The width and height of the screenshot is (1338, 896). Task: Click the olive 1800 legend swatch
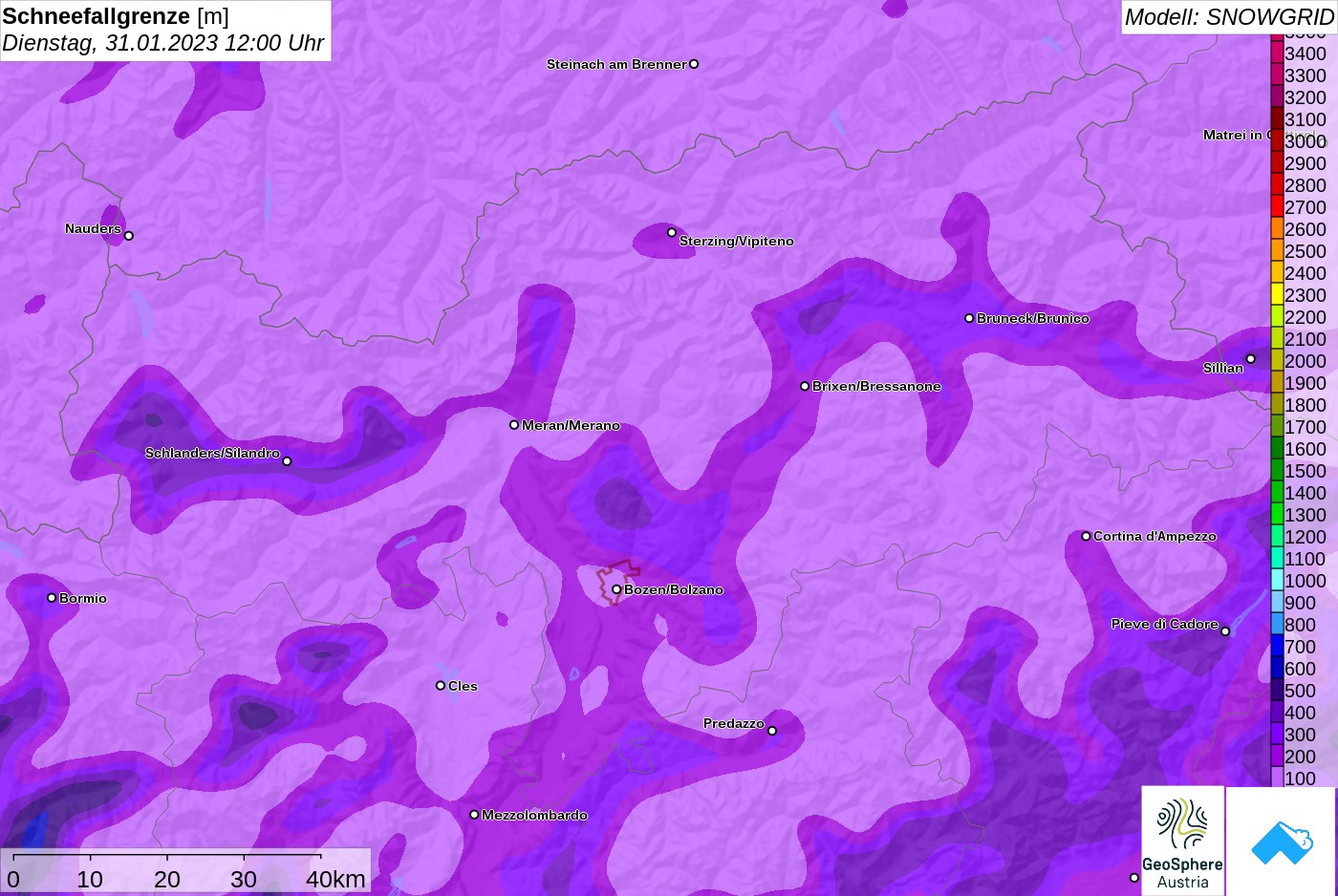point(1277,404)
